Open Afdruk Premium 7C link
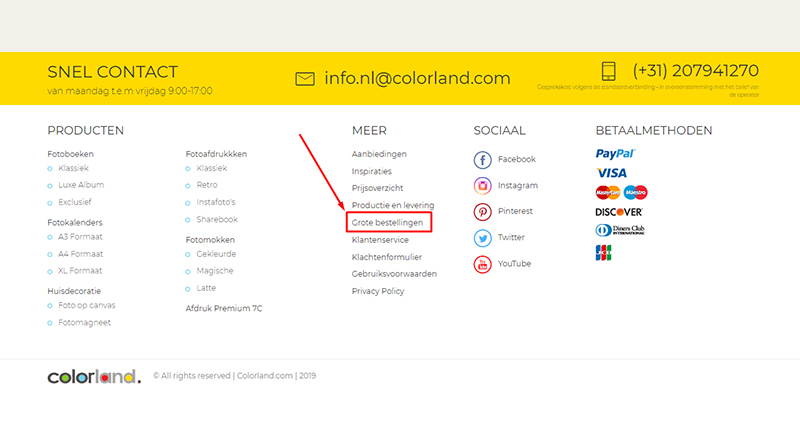The height and width of the screenshot is (425, 800). pos(224,309)
